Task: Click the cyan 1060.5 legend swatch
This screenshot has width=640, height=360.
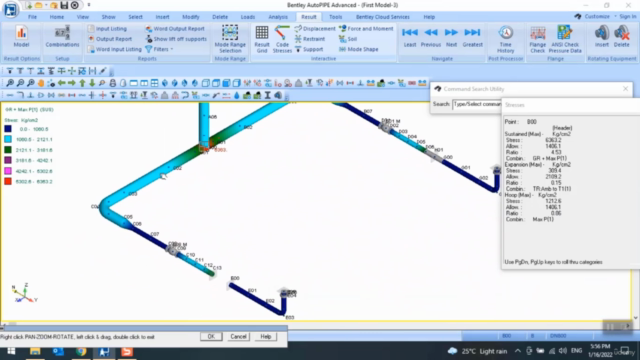Action: click(x=8, y=139)
